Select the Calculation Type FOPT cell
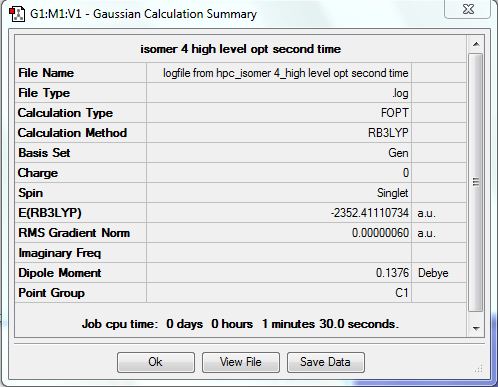This screenshot has width=498, height=387. [279, 113]
